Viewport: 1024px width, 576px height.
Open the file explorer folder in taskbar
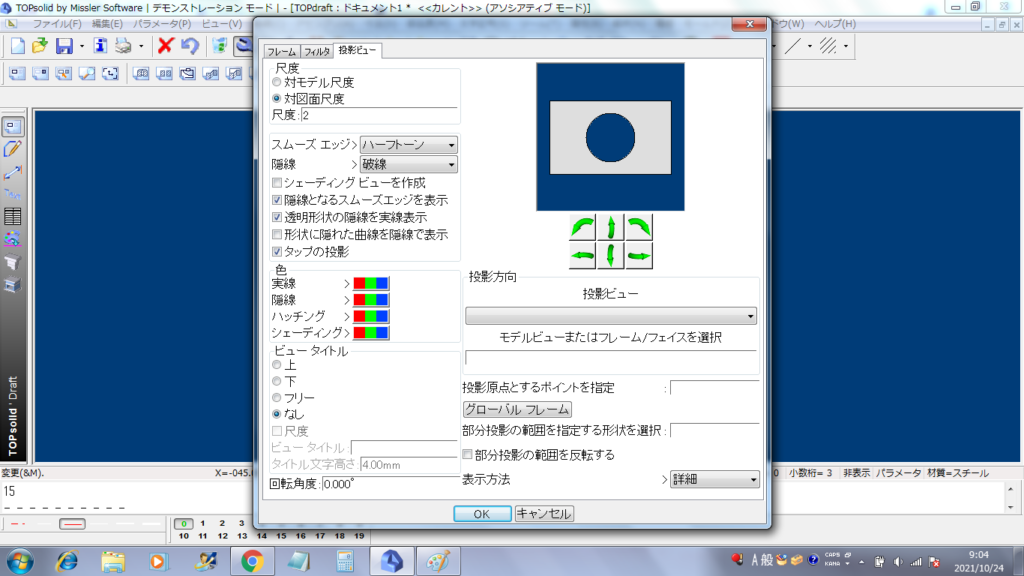pos(113,561)
